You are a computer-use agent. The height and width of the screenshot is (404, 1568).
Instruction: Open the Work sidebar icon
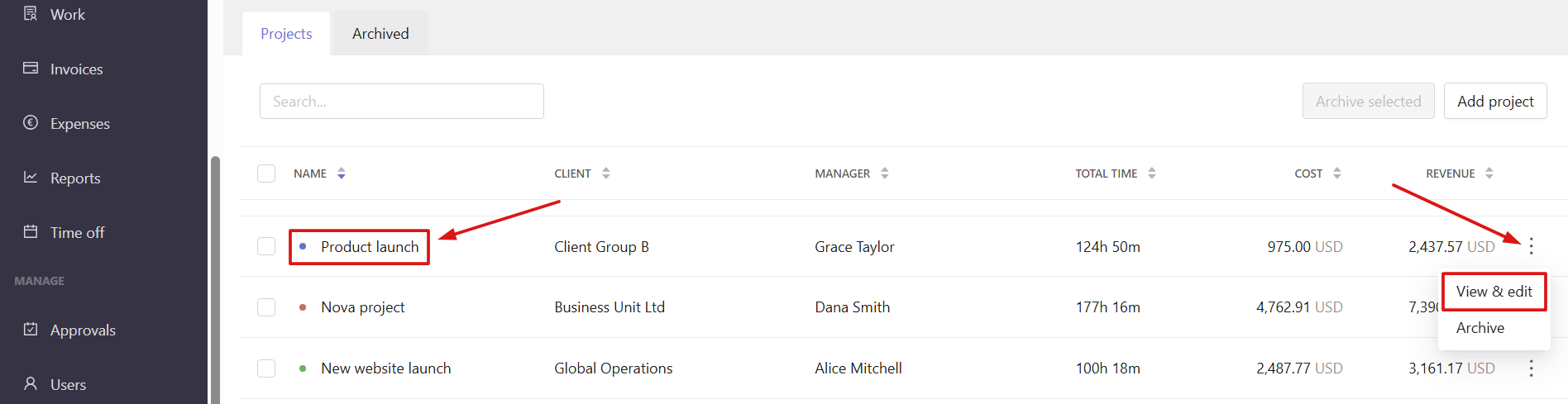31,13
